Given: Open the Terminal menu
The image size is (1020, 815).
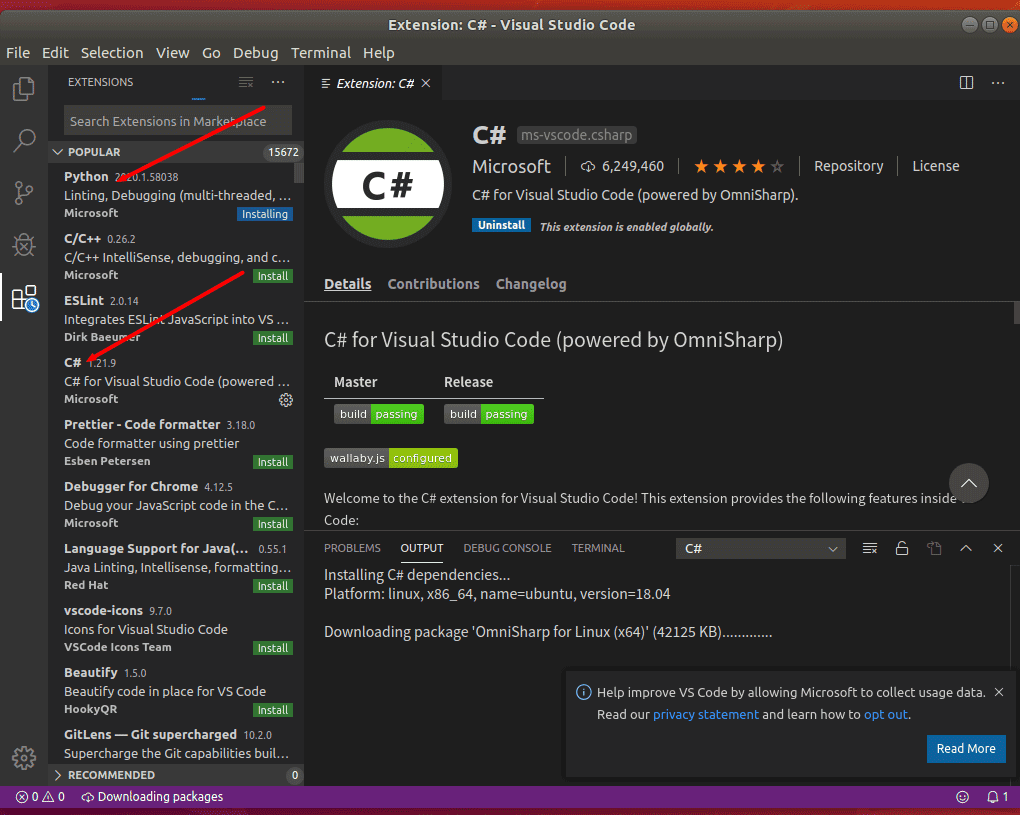Looking at the screenshot, I should (321, 53).
